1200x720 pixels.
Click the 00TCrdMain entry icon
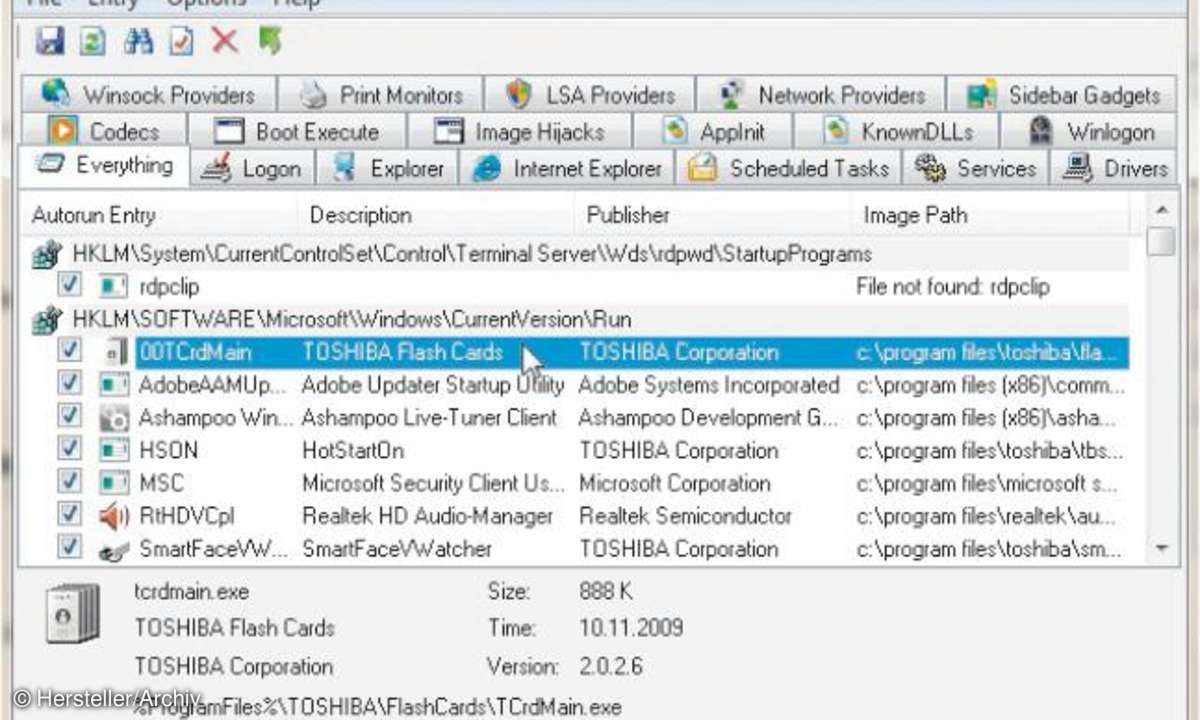tap(113, 352)
